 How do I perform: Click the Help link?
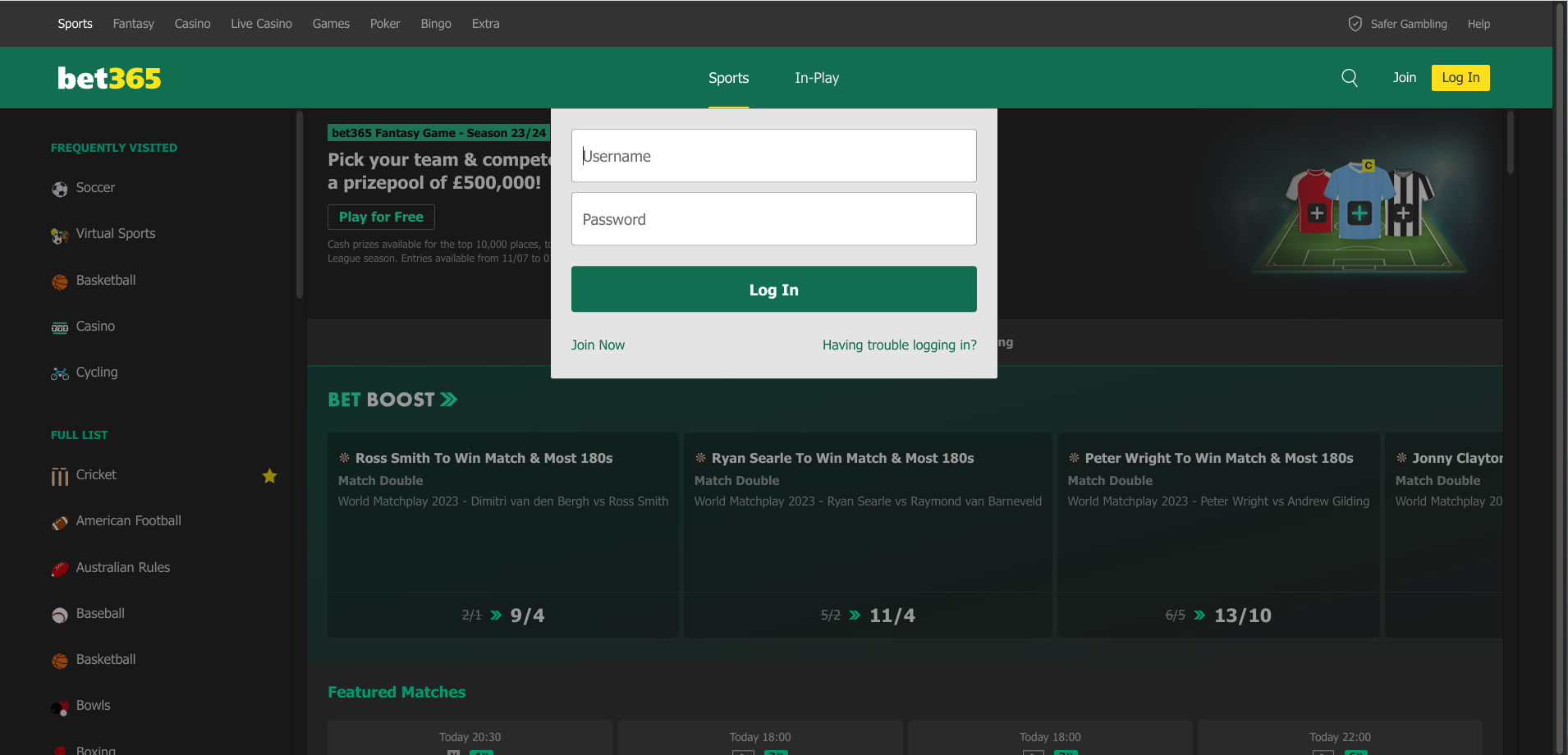click(x=1479, y=24)
